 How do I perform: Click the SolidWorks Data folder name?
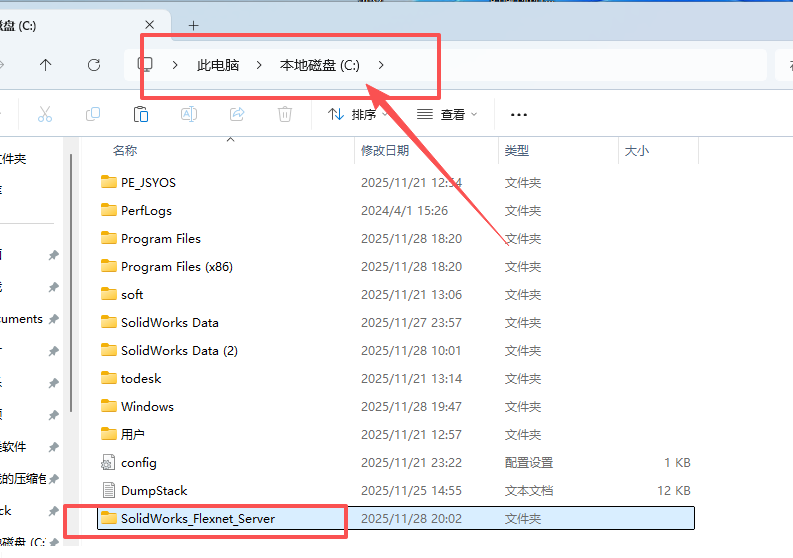169,323
